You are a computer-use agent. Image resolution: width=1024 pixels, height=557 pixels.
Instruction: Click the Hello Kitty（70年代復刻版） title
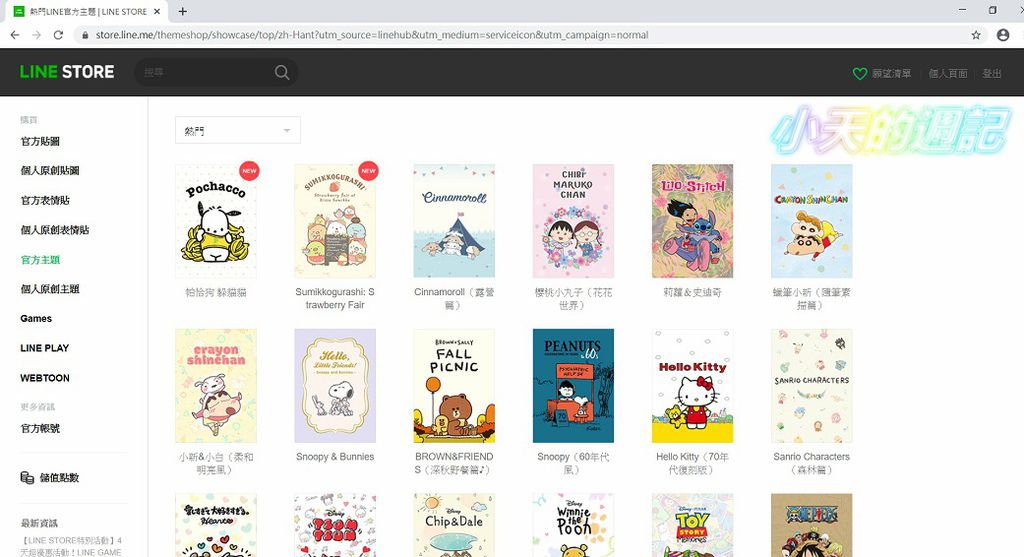tap(692, 463)
